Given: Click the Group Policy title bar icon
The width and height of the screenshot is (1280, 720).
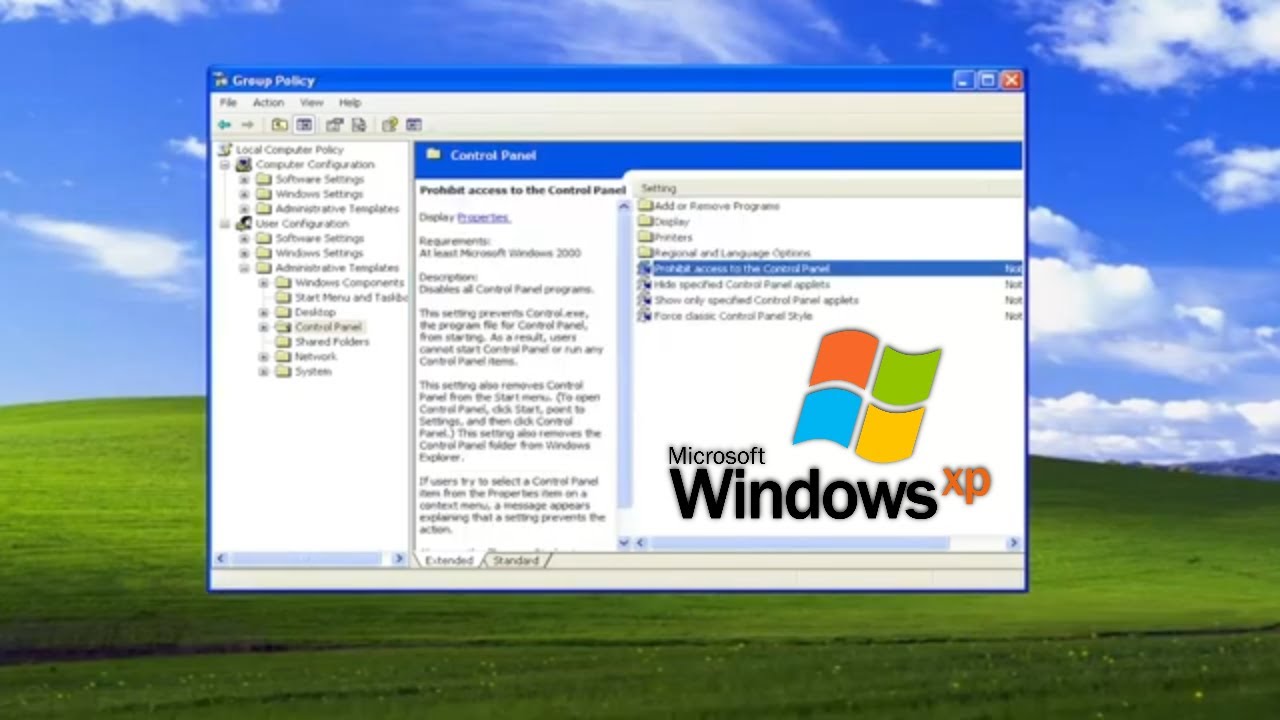Looking at the screenshot, I should pos(222,81).
